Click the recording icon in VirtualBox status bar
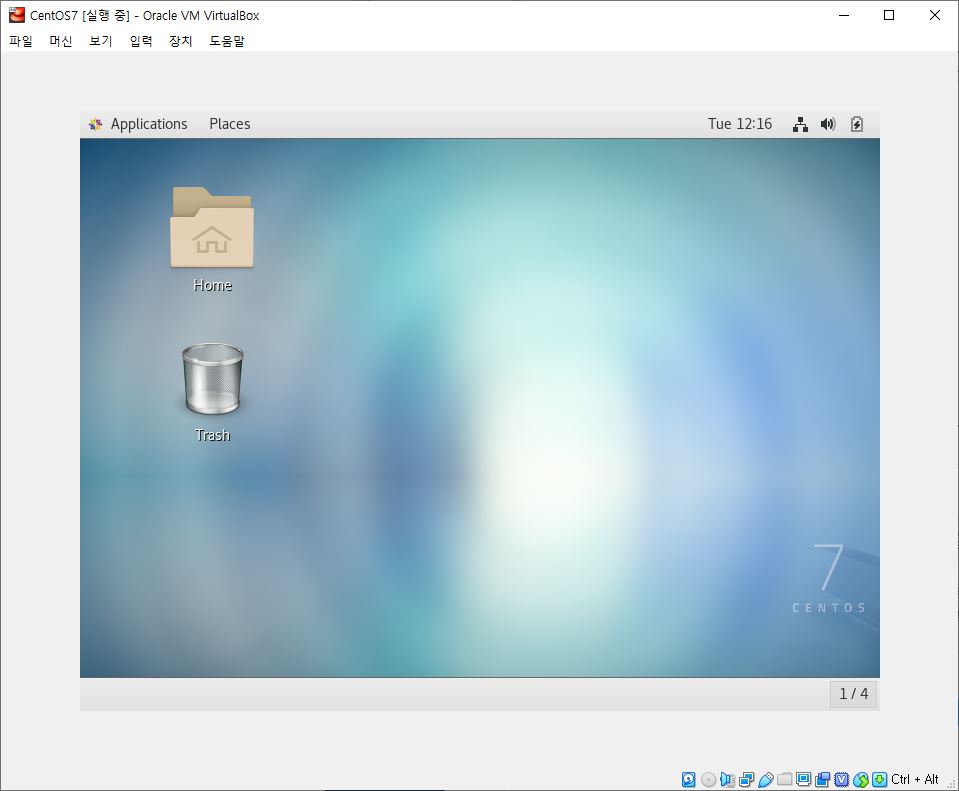This screenshot has width=959, height=791. point(823,779)
